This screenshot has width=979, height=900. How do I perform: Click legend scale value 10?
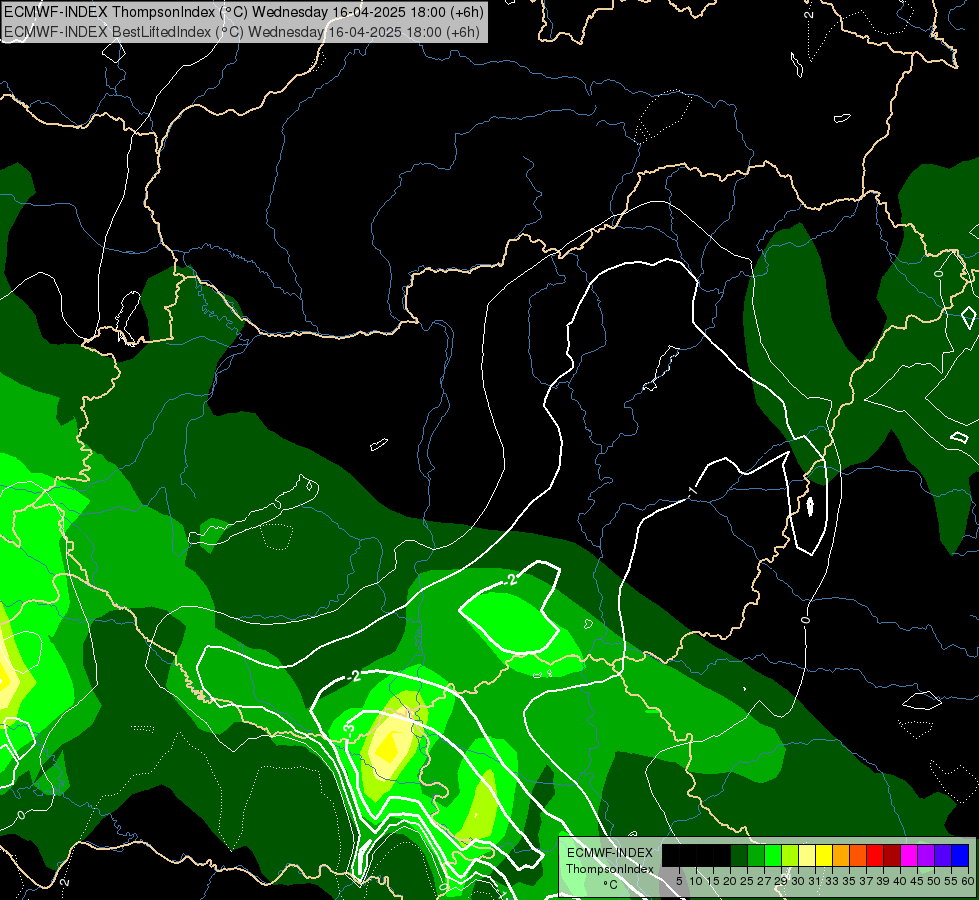[696, 881]
